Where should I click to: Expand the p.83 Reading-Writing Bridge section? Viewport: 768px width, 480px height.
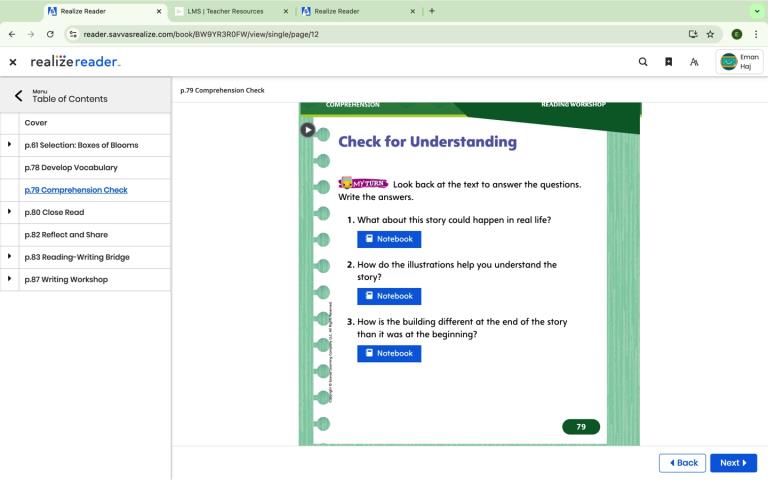pyautogui.click(x=10, y=257)
